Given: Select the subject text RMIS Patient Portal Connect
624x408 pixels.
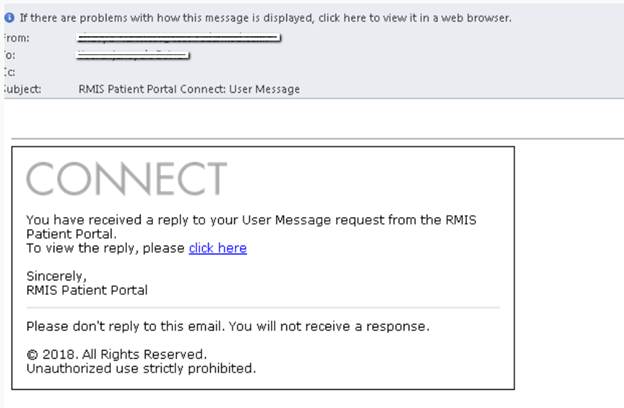Looking at the screenshot, I should coord(188,89).
